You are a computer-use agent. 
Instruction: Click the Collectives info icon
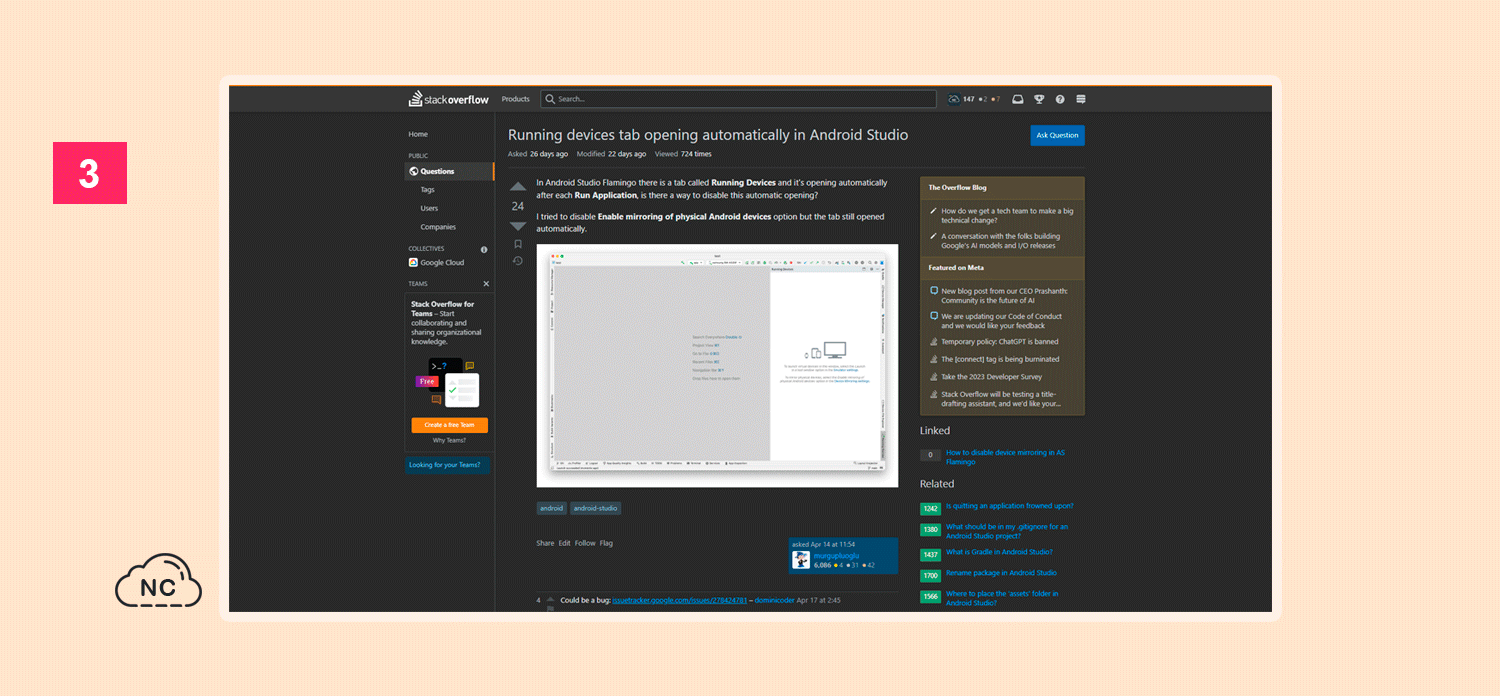(x=484, y=249)
